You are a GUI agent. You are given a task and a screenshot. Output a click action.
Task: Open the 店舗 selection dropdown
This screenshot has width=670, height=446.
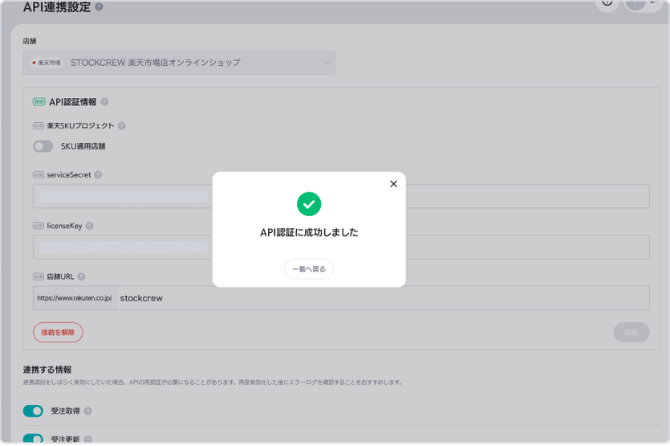tap(179, 62)
